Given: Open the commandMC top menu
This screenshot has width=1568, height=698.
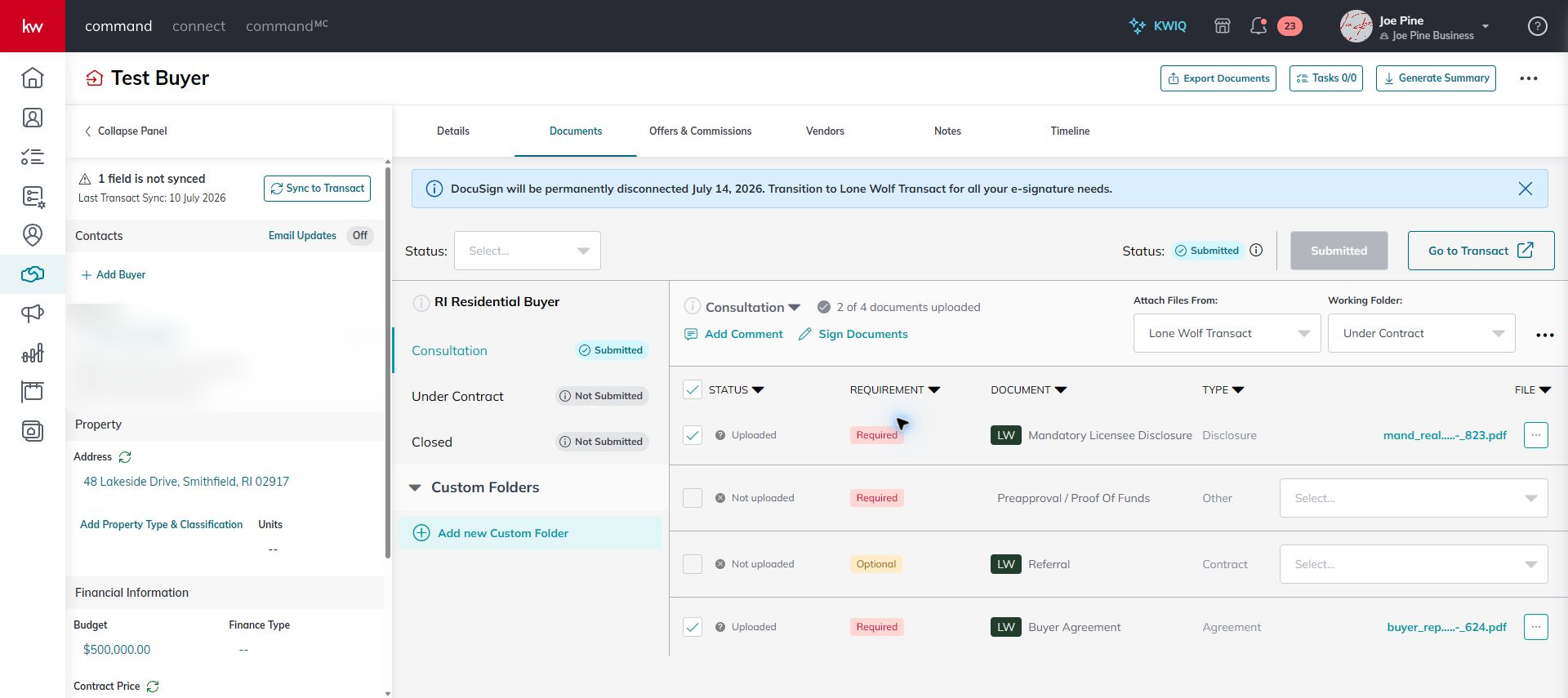Looking at the screenshot, I should click(x=287, y=26).
